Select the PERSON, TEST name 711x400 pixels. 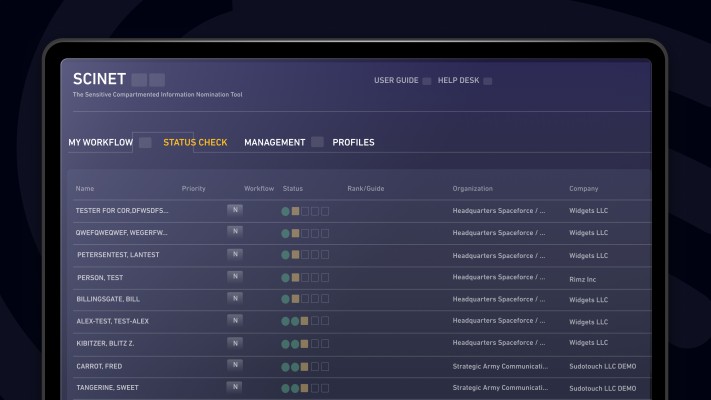coord(100,278)
